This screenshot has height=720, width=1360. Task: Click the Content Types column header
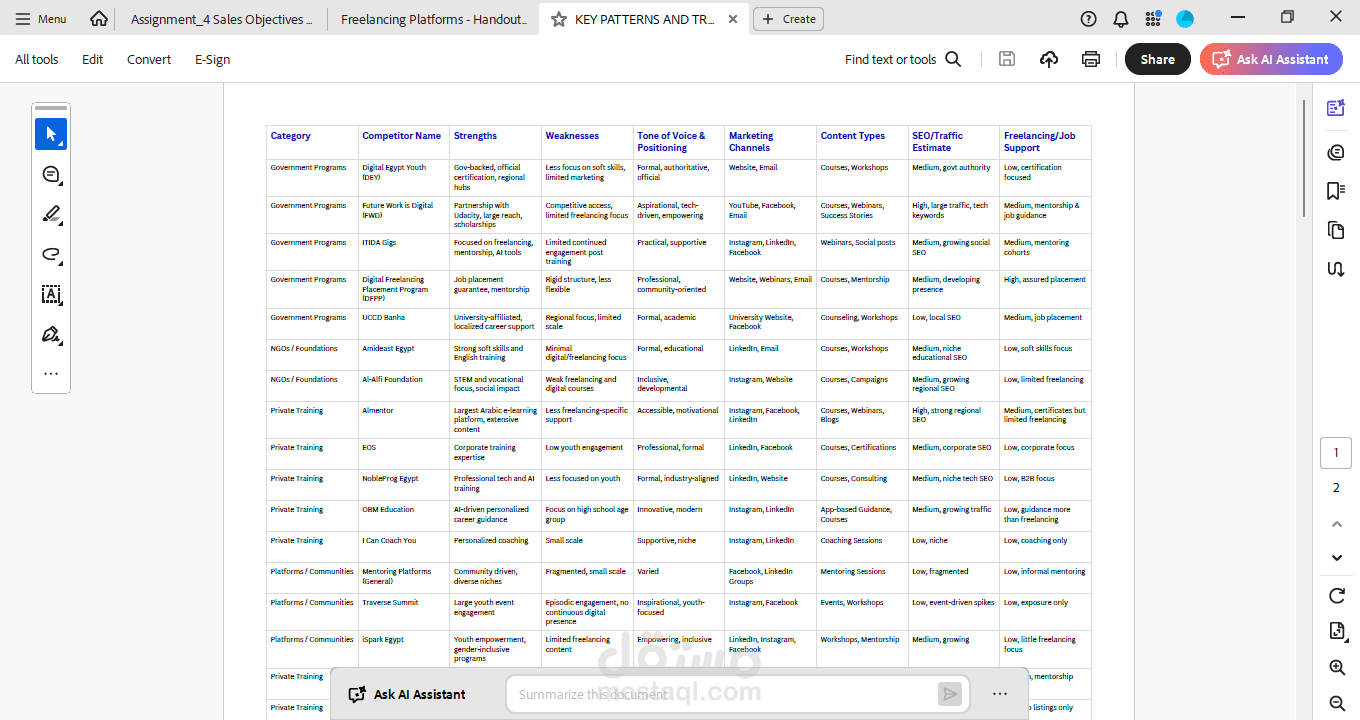(853, 136)
